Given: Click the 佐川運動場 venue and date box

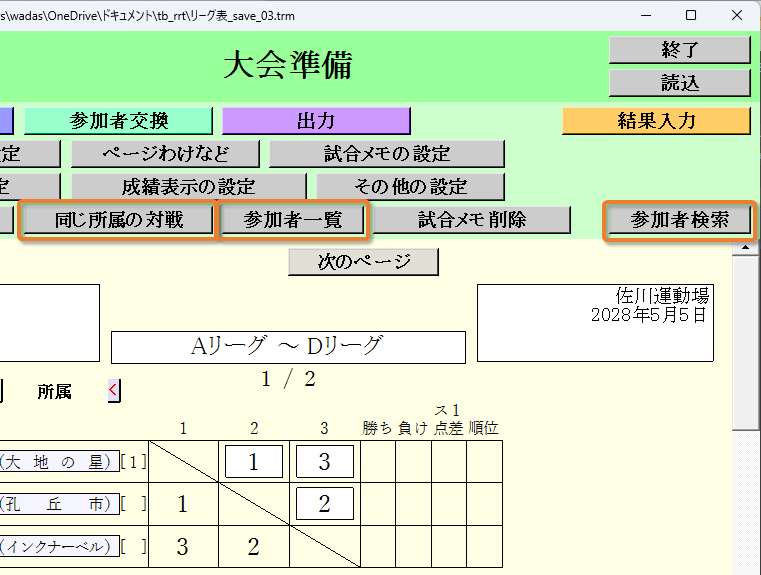Looking at the screenshot, I should 595,323.
